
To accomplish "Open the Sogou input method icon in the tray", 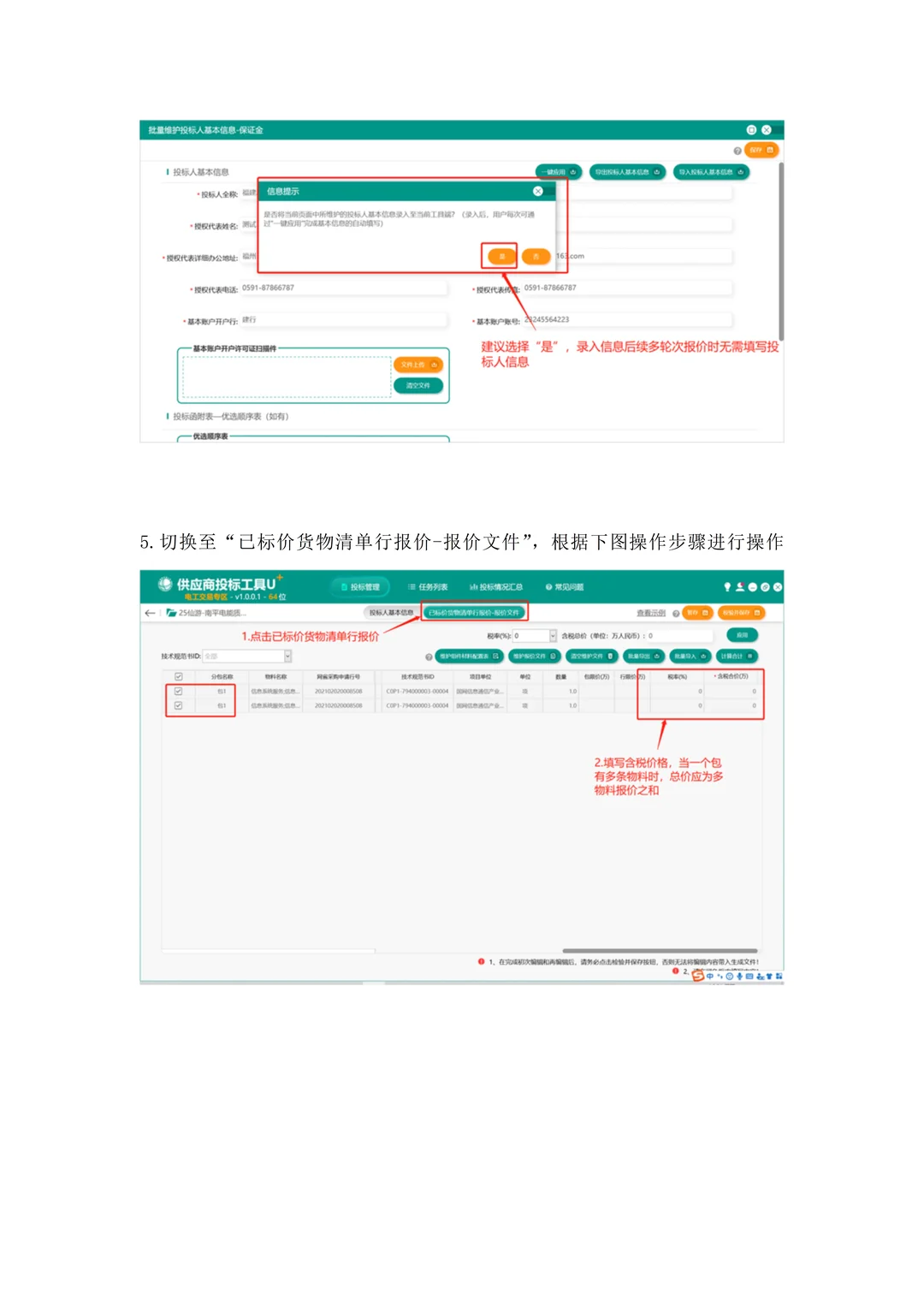I will pos(698,976).
